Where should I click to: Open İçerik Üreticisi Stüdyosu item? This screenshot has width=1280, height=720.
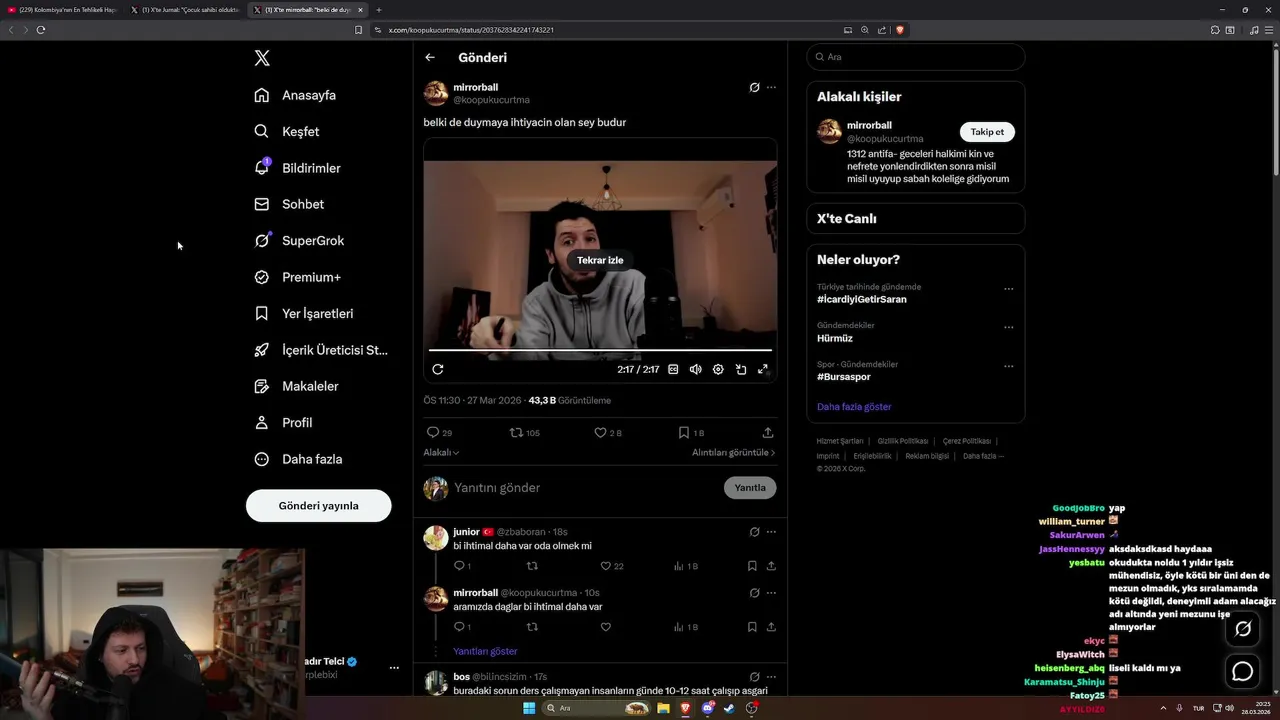[x=321, y=350]
